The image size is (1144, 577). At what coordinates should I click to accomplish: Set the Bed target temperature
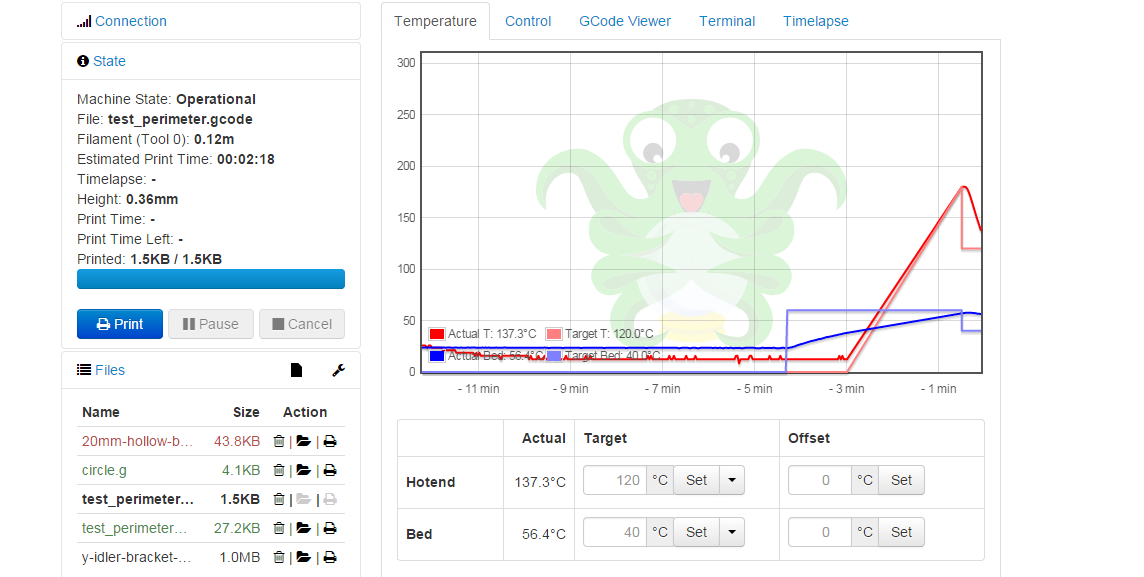click(x=696, y=532)
